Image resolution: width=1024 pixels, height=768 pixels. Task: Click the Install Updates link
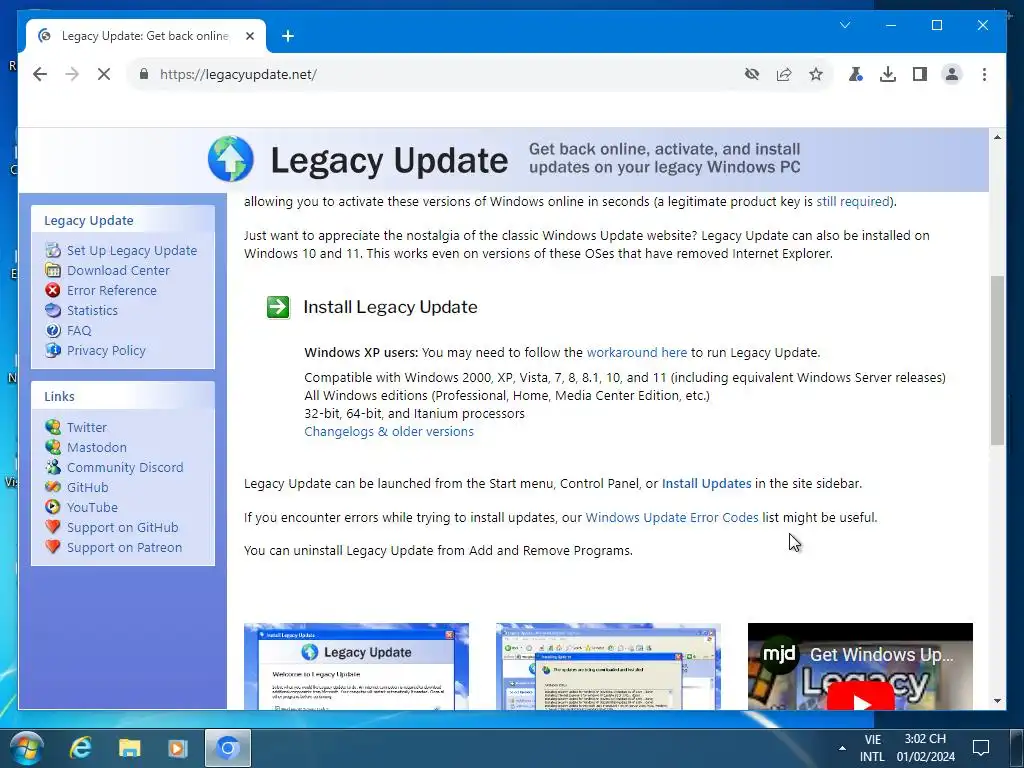[707, 484]
